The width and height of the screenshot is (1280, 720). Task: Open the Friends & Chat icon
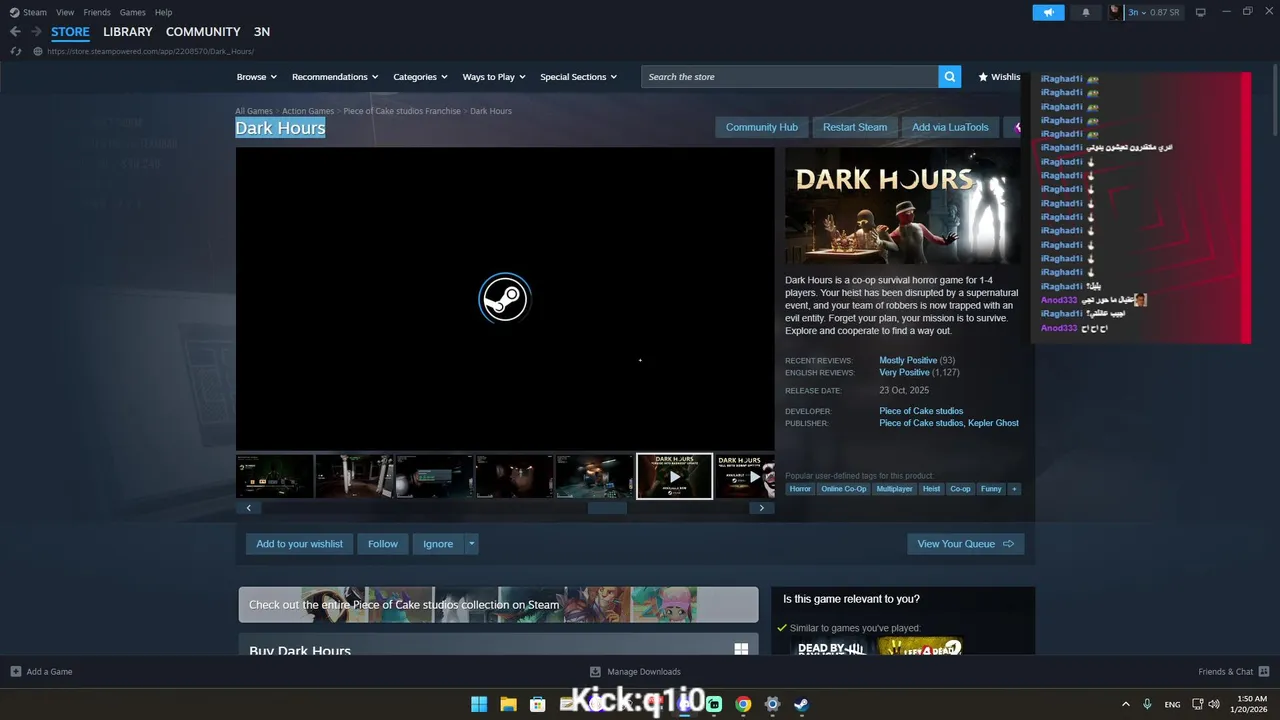tap(1264, 672)
